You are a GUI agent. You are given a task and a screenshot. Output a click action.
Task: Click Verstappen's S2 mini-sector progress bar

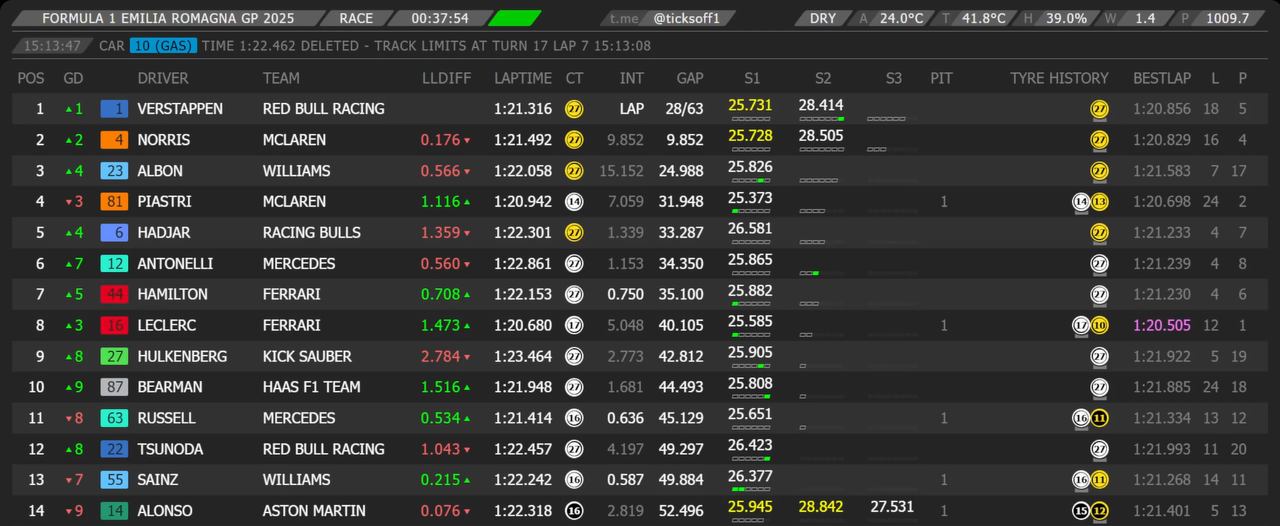822,118
